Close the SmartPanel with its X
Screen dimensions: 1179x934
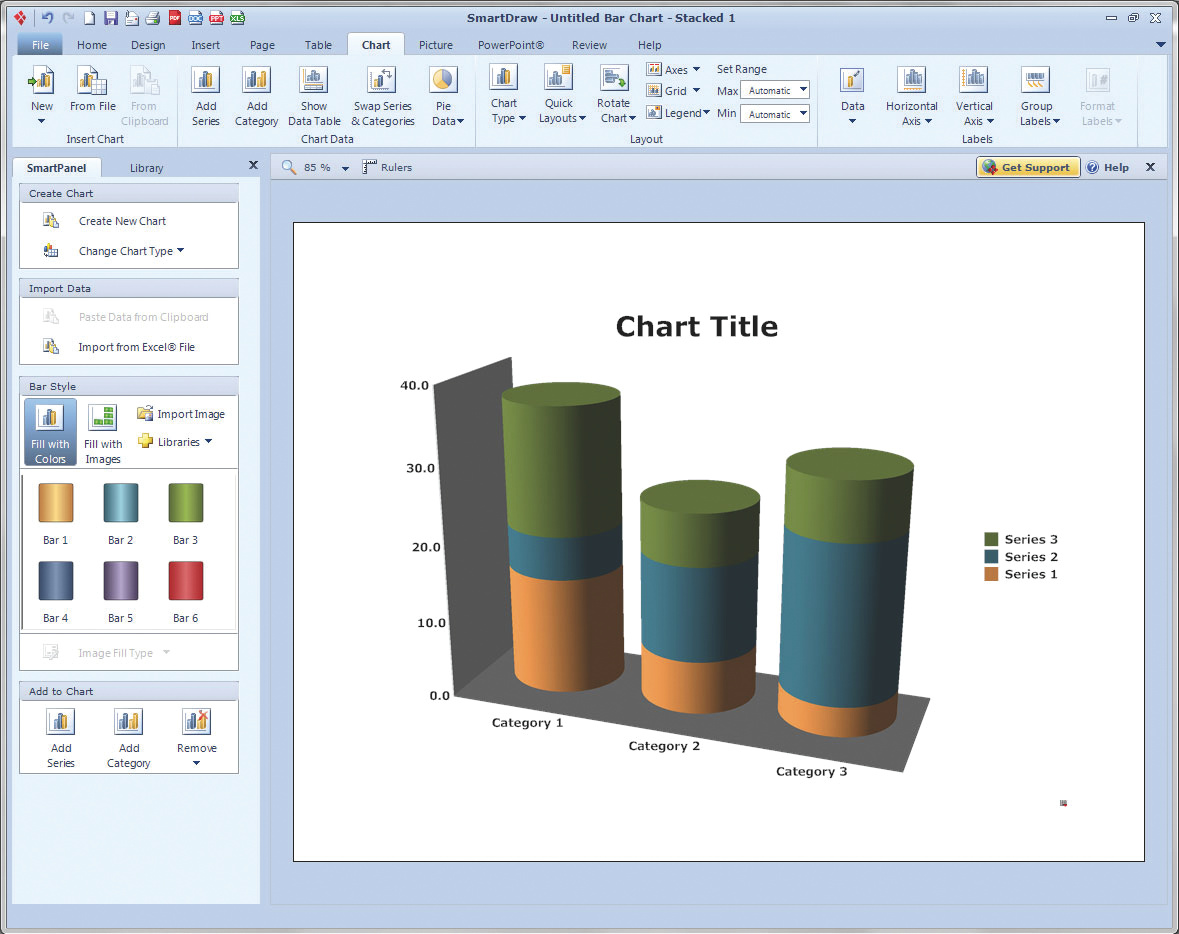pyautogui.click(x=253, y=165)
